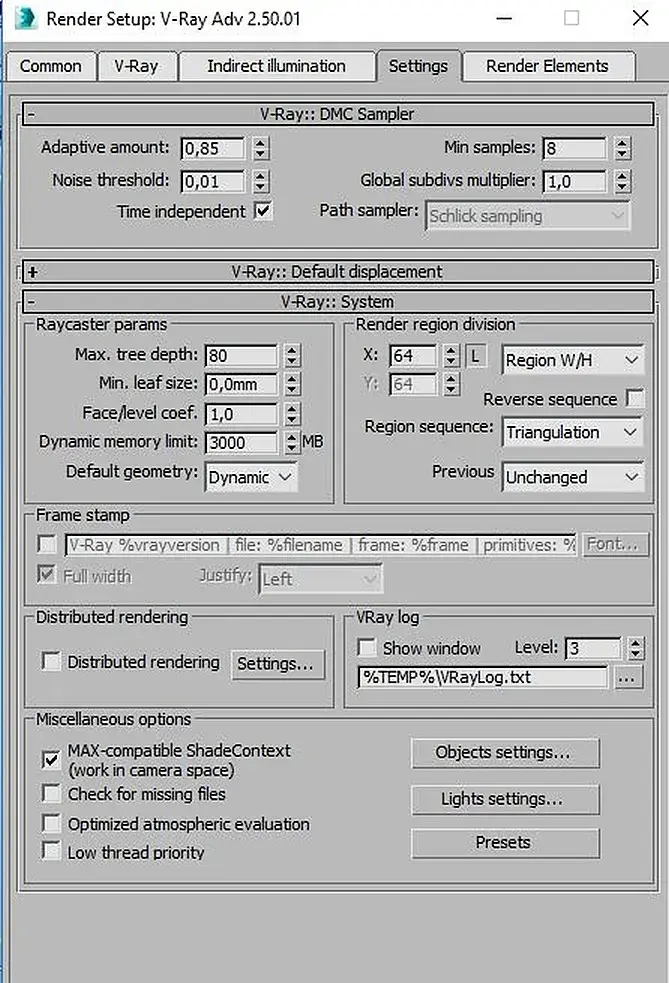This screenshot has width=669, height=983.
Task: Open the Default geometry Dynamic dropdown
Action: pyautogui.click(x=251, y=477)
